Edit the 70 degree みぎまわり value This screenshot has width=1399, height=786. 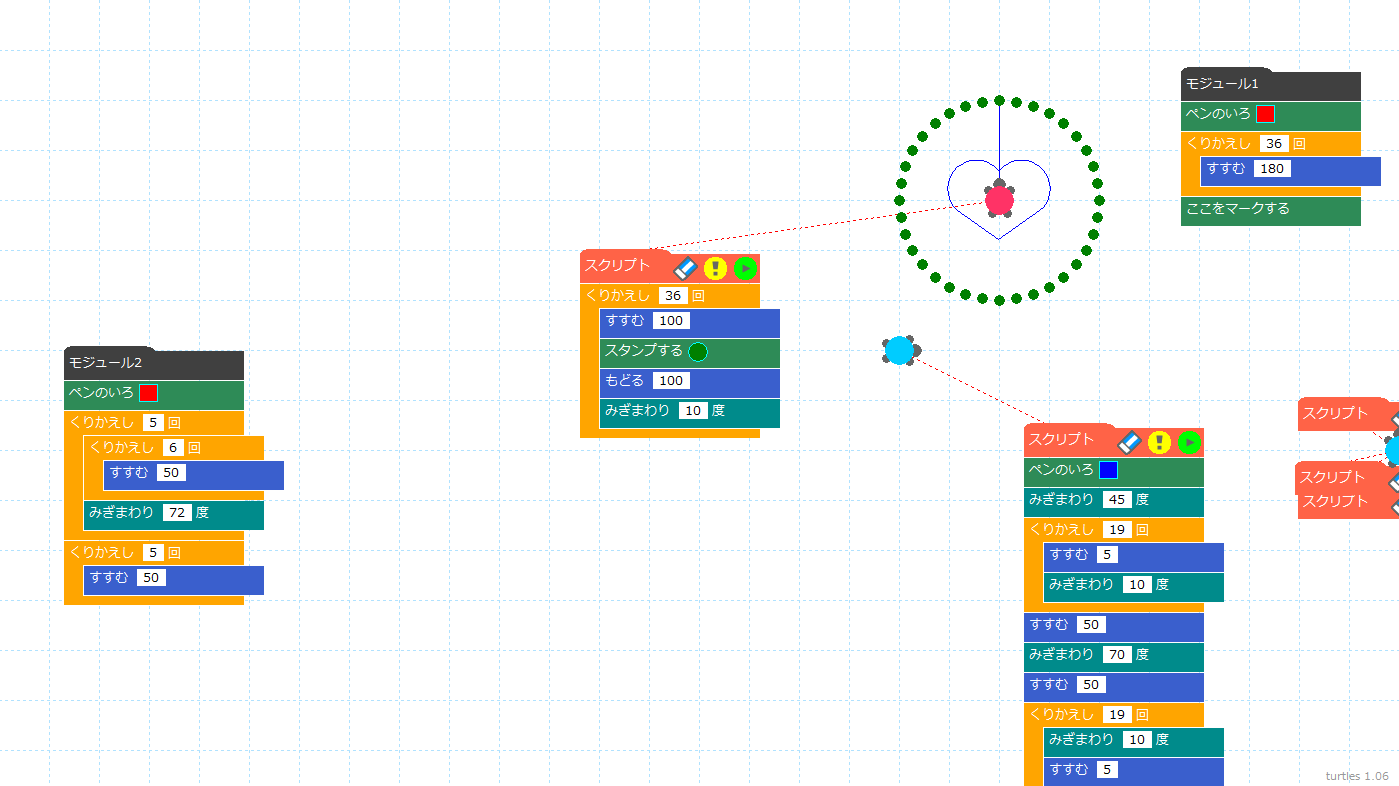(1117, 655)
